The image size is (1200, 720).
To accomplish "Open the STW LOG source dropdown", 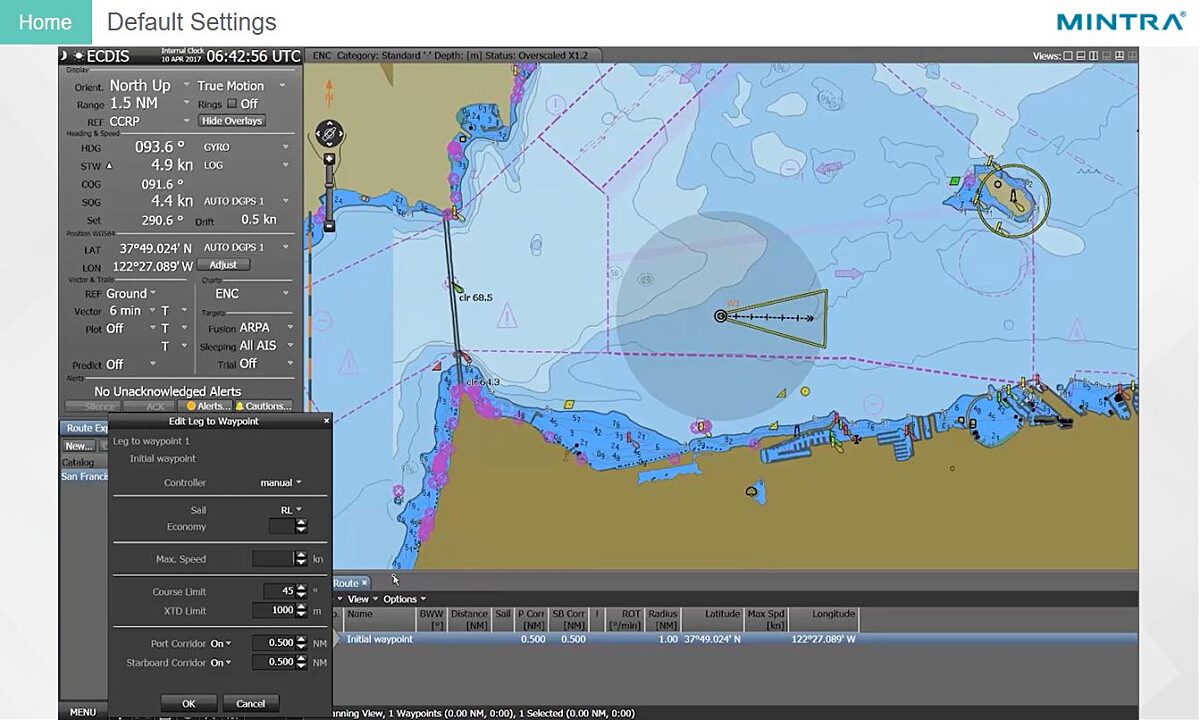I will (246, 165).
